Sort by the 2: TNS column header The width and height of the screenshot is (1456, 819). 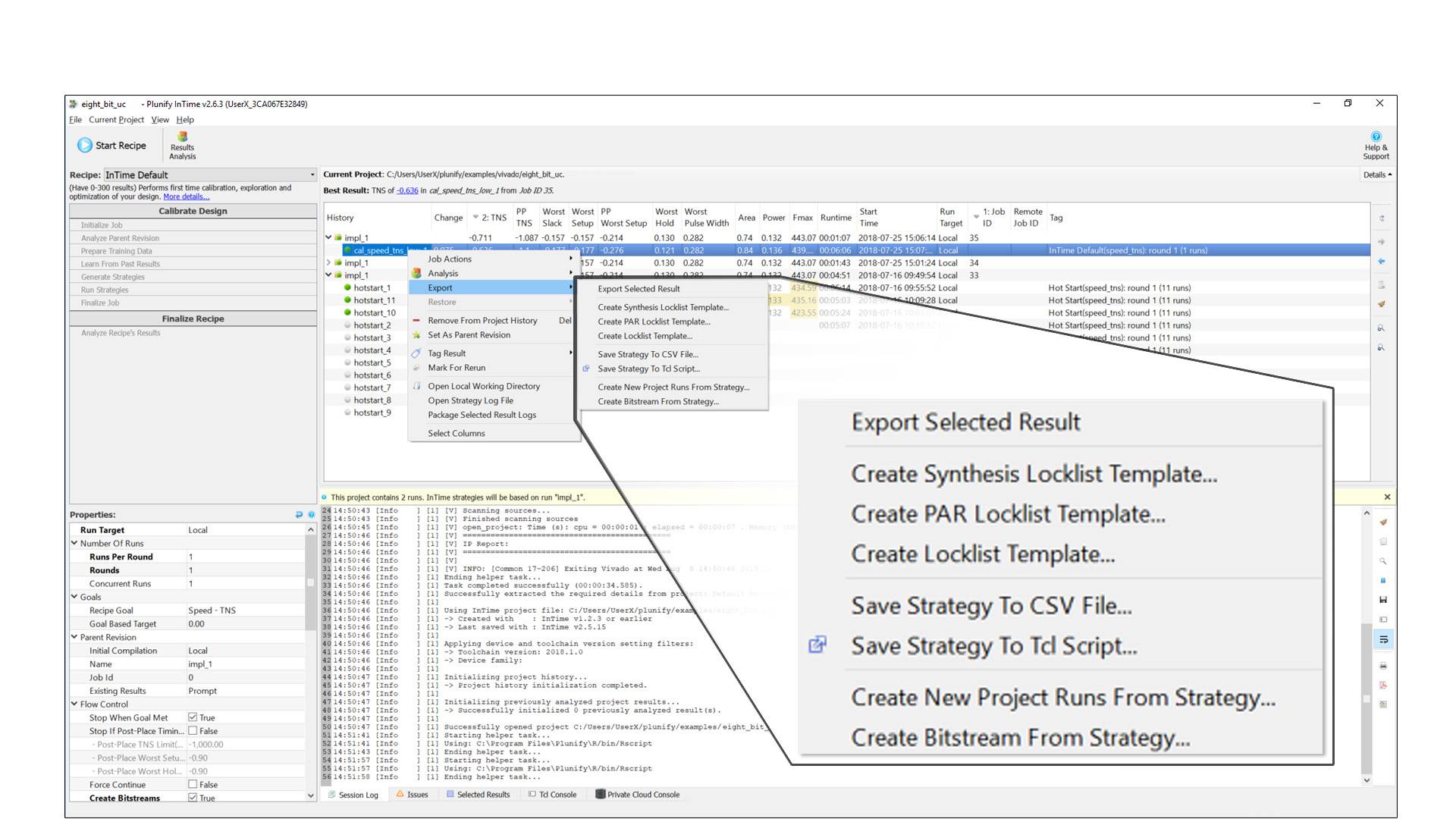coord(490,218)
